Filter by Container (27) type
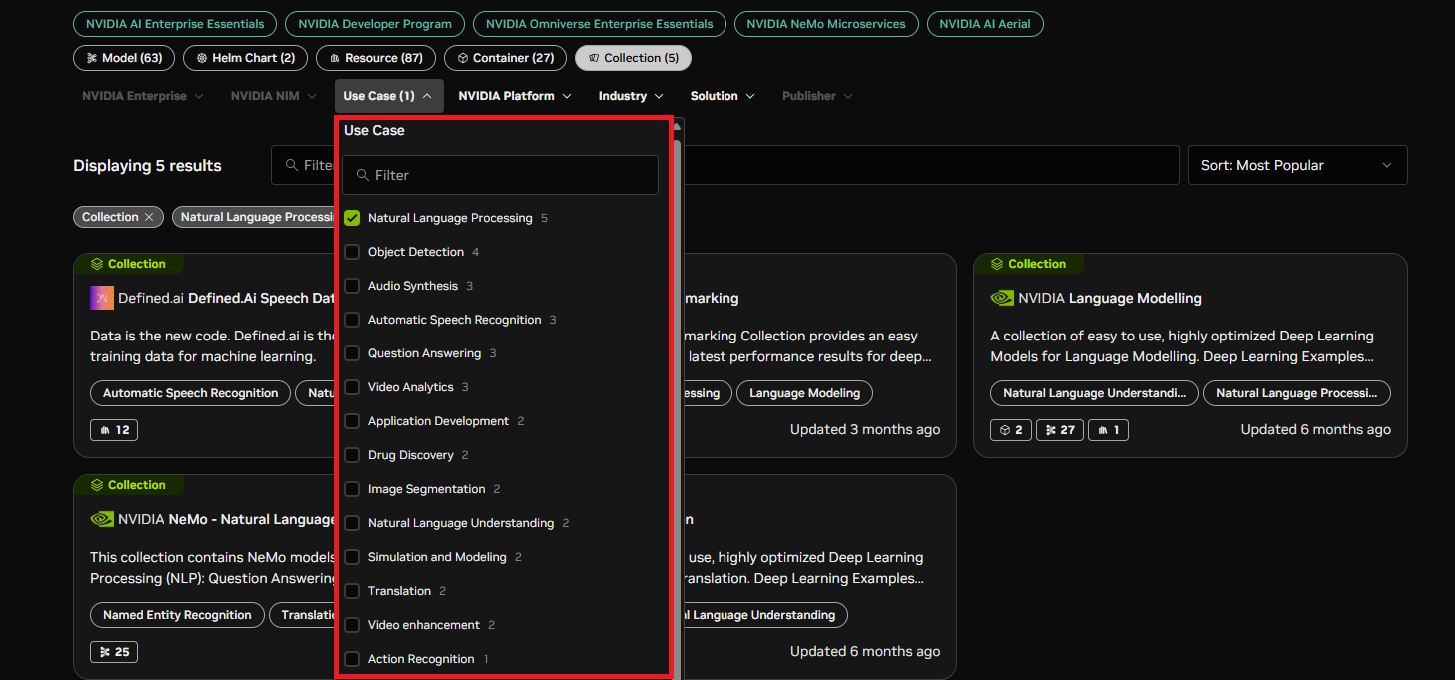The width and height of the screenshot is (1455, 680). (x=505, y=58)
